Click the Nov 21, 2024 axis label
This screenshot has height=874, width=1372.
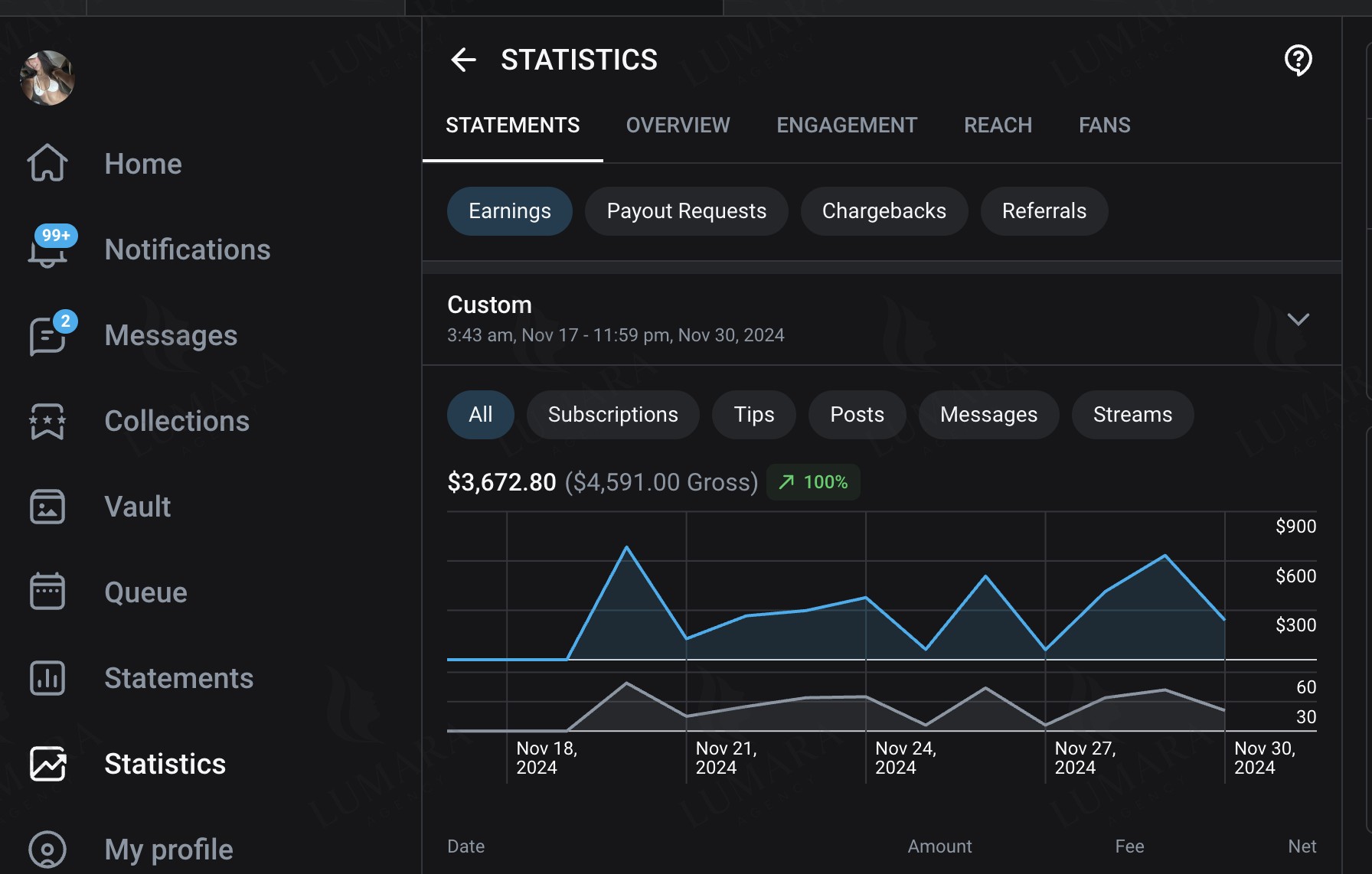[x=726, y=758]
